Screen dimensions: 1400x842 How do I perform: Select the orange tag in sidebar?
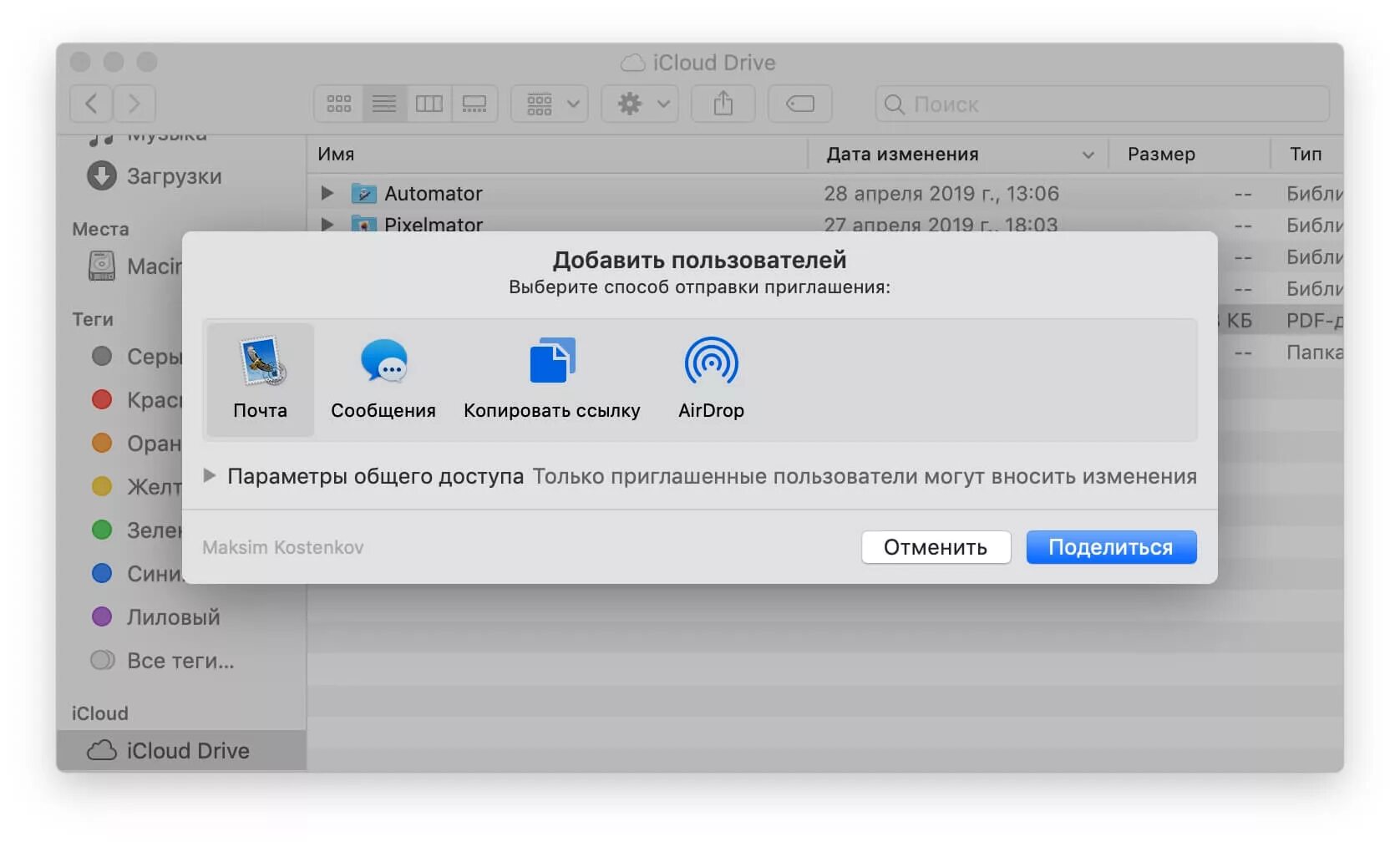tap(137, 444)
